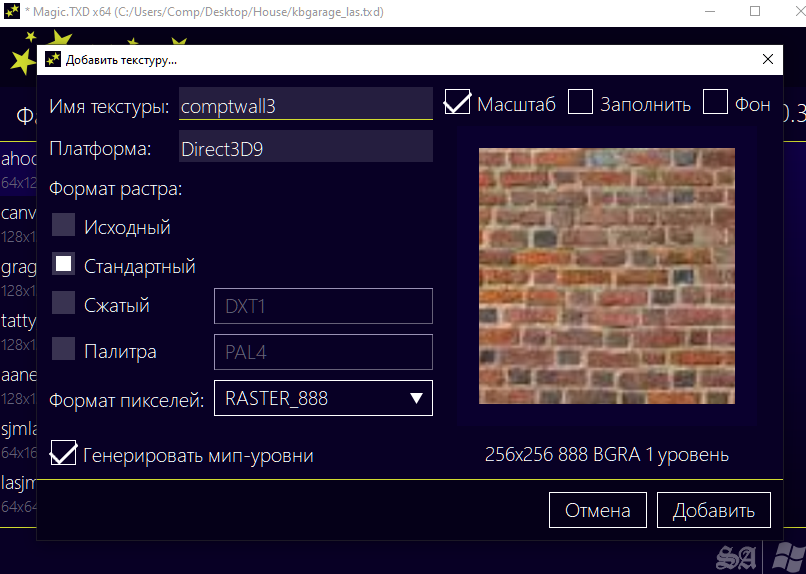Viewport: 806px width, 574px height.
Task: Click the SA platform icon at bottom right
Action: tap(735, 556)
